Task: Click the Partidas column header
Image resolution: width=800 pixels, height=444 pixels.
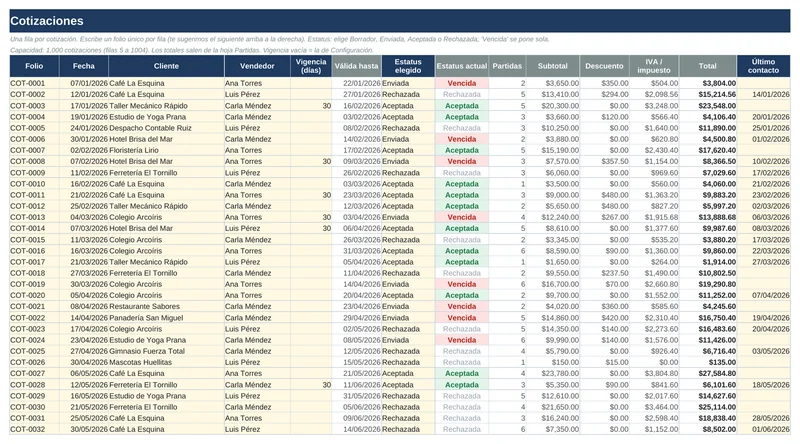Action: (x=507, y=66)
